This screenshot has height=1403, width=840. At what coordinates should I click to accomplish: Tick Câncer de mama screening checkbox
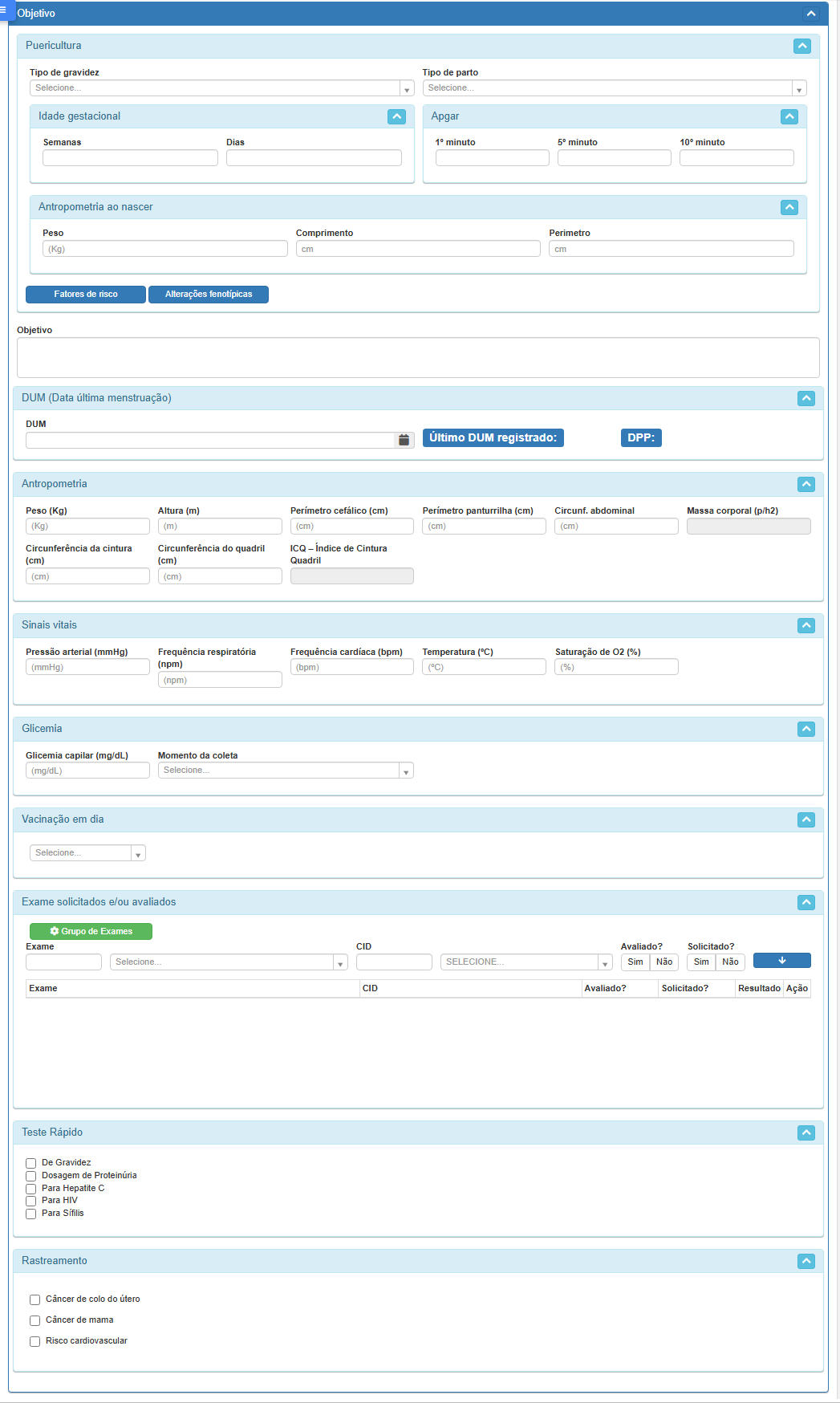point(35,1320)
